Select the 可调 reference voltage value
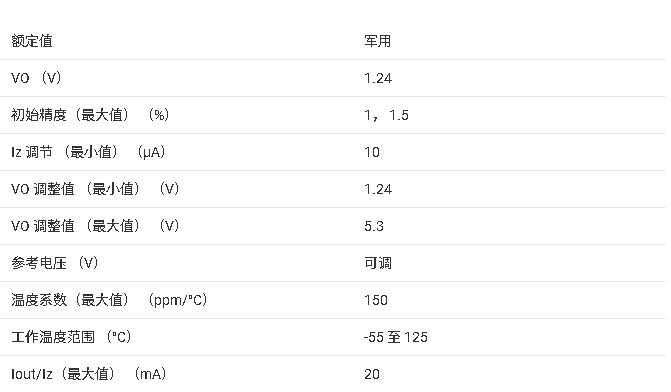The height and width of the screenshot is (392, 671). click(x=378, y=263)
